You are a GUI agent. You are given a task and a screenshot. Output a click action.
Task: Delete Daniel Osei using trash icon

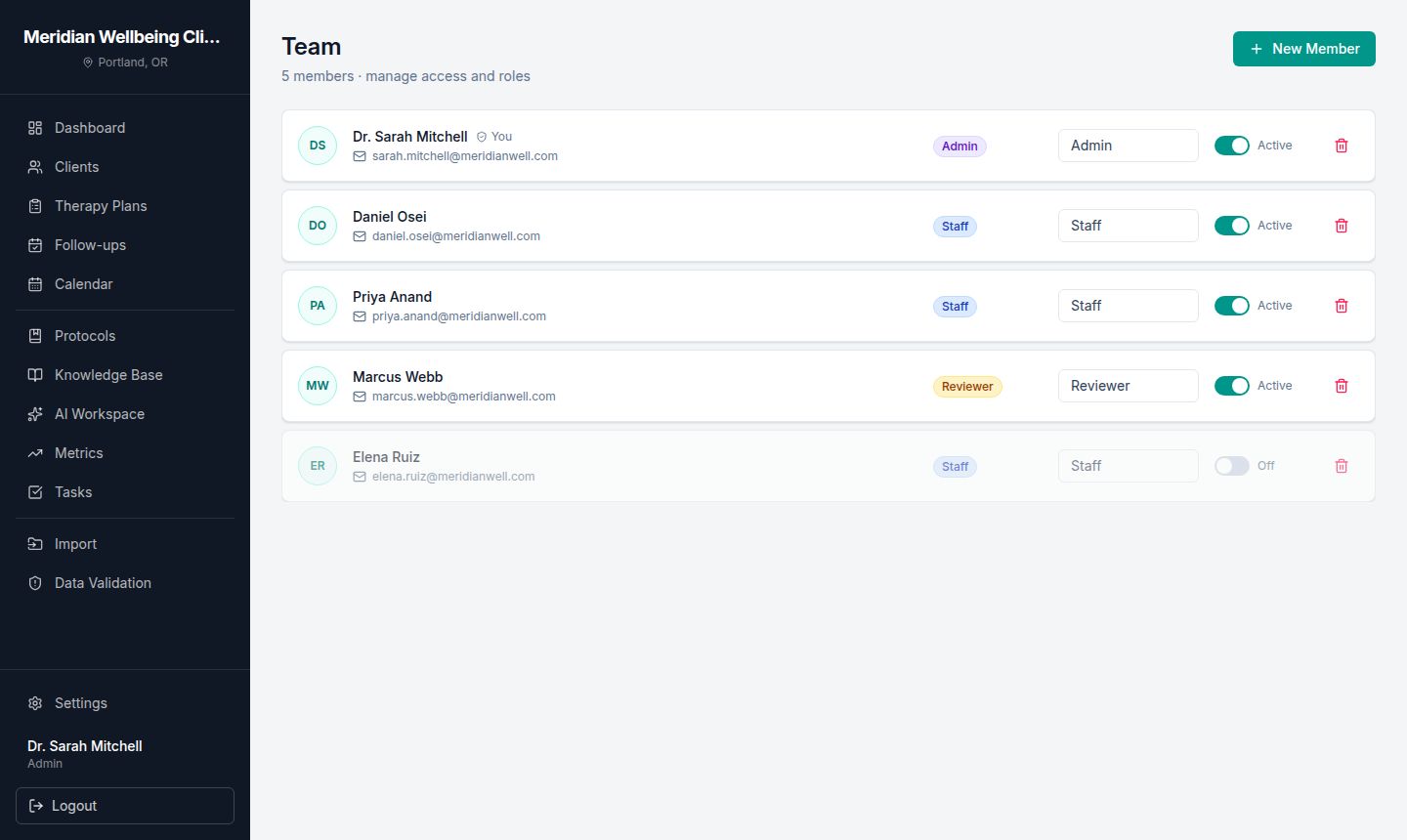point(1342,226)
